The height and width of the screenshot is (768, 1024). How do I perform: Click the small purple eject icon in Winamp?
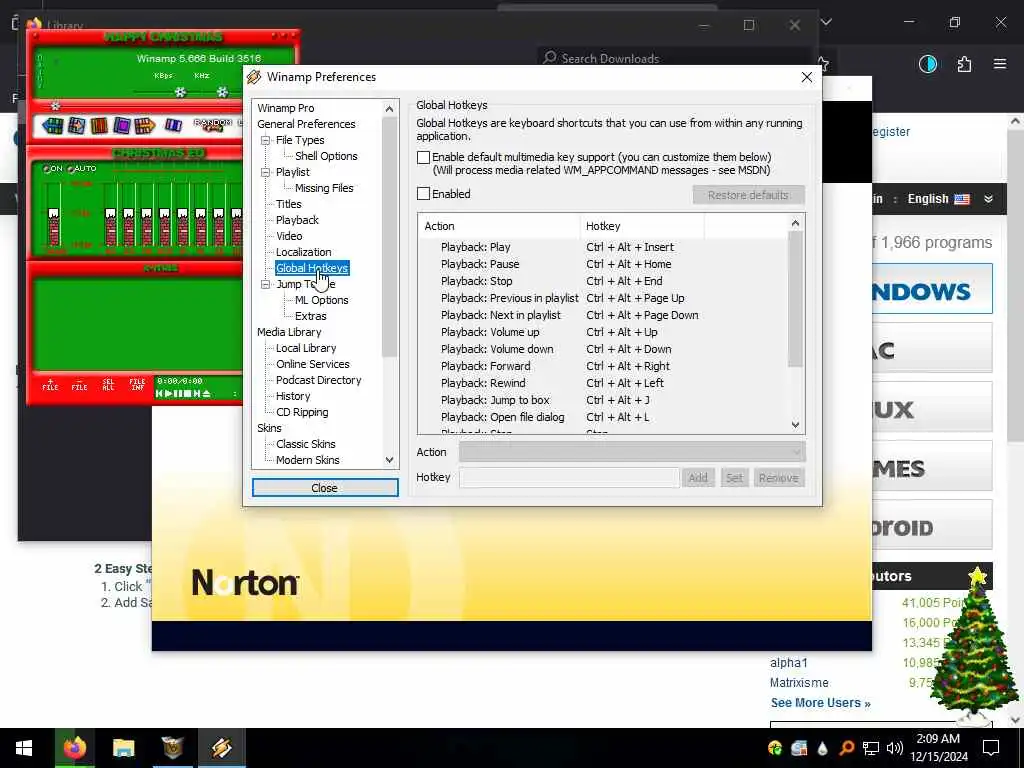[173, 125]
